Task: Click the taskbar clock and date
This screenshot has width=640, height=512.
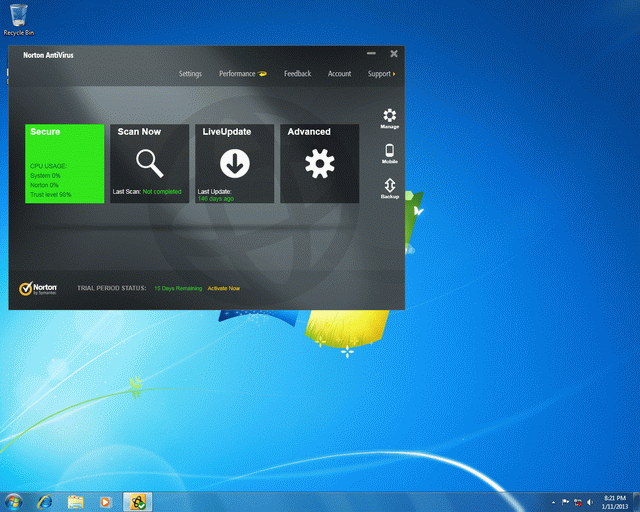Action: point(615,502)
